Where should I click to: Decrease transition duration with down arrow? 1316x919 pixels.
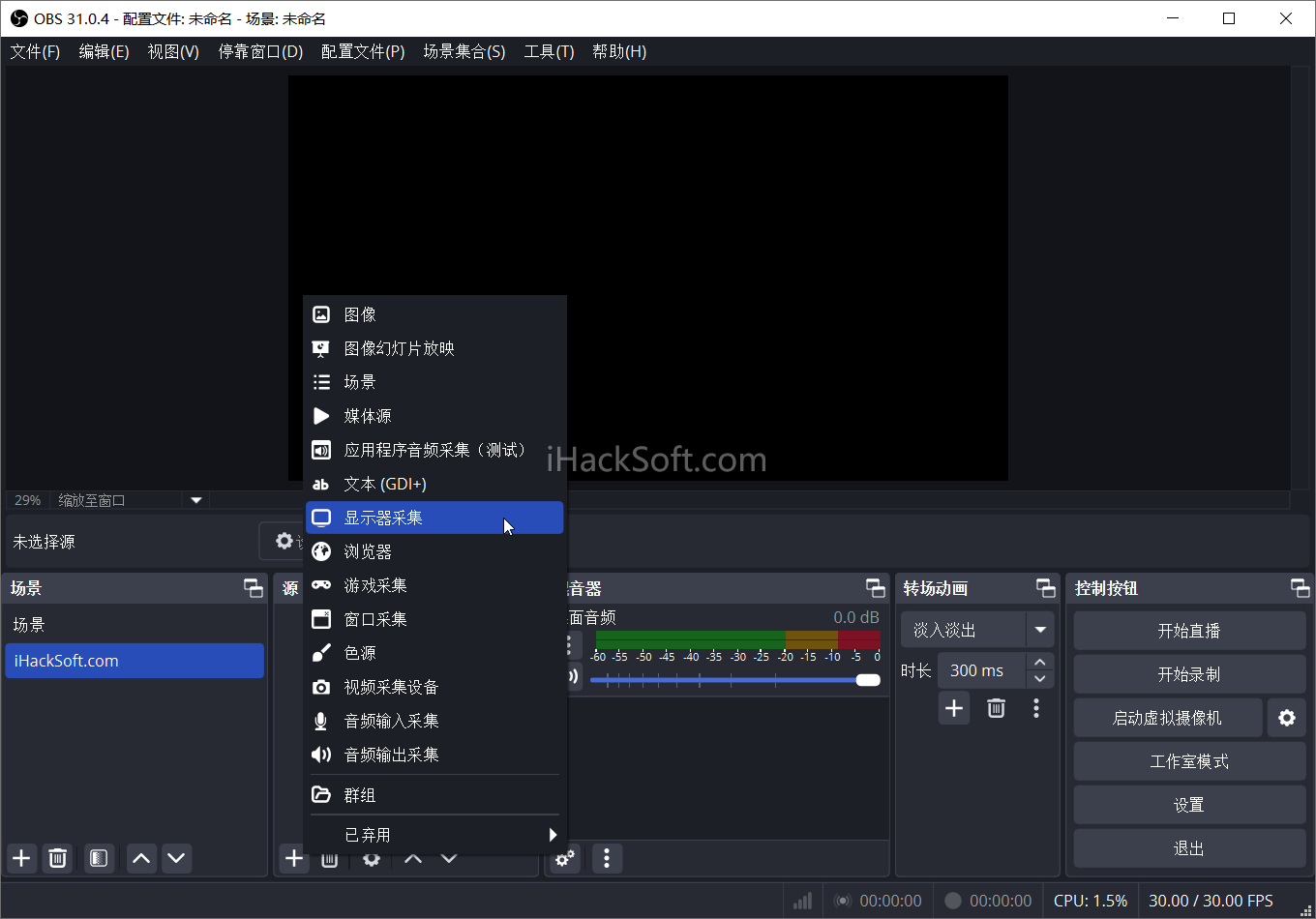(x=1040, y=679)
